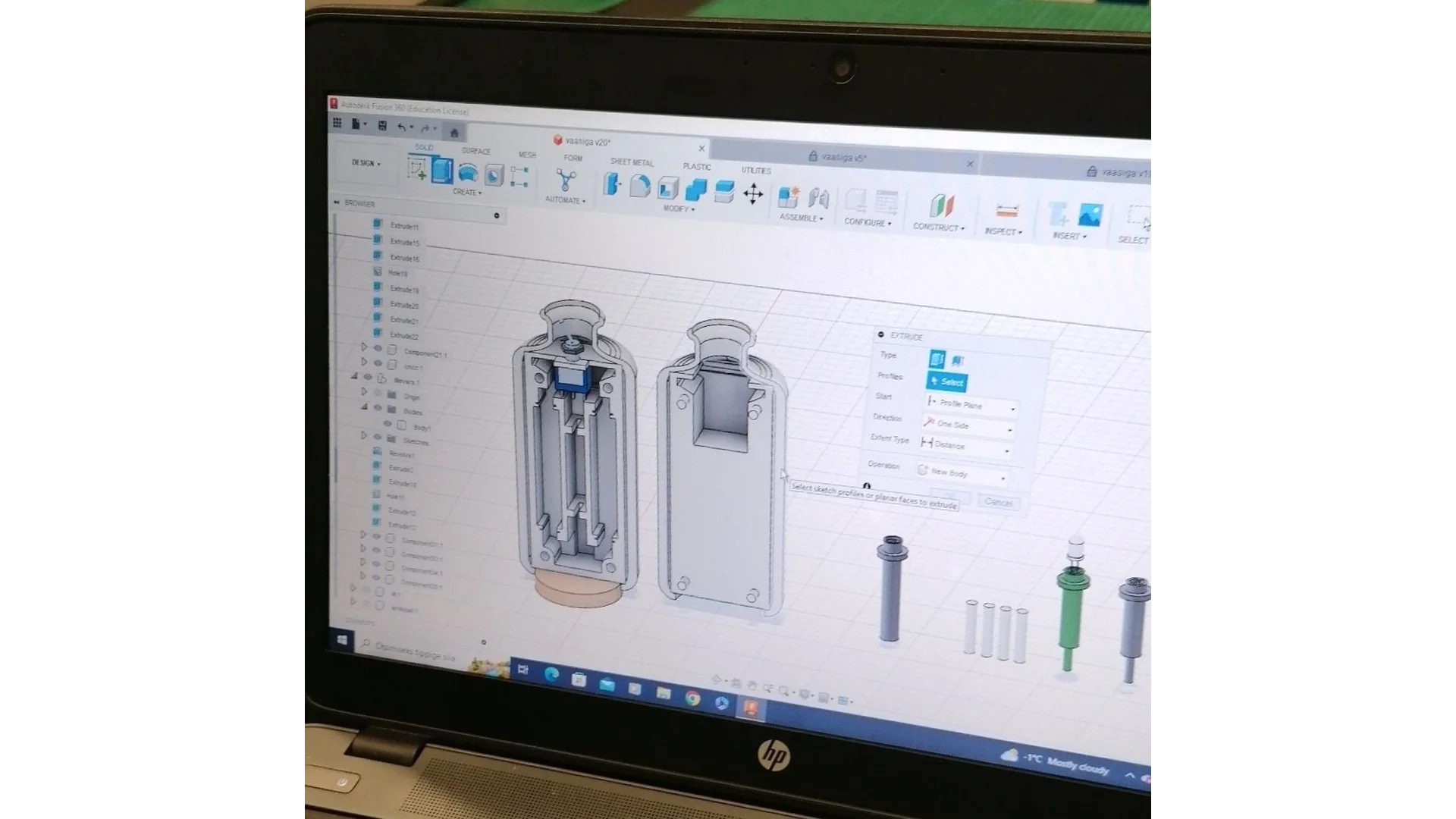The height and width of the screenshot is (819, 1456).
Task: Undo the last action
Action: [x=403, y=127]
